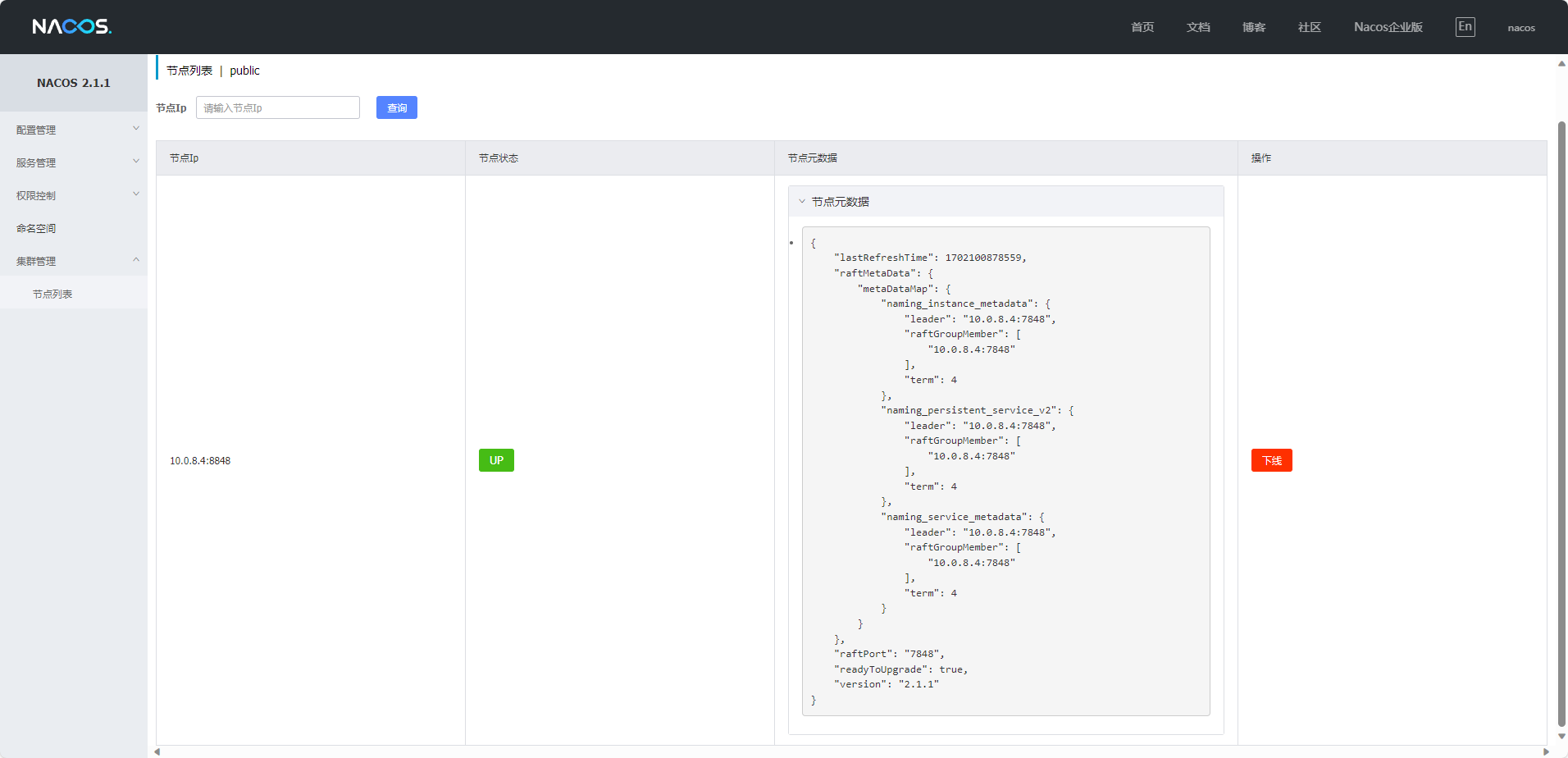Switch language with the En icon
1568x758 pixels.
tap(1465, 27)
